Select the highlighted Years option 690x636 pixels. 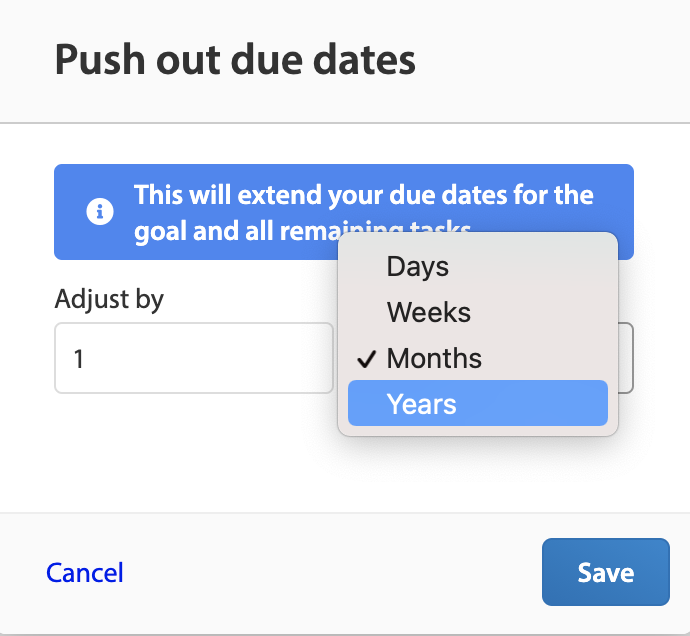pyautogui.click(x=477, y=403)
